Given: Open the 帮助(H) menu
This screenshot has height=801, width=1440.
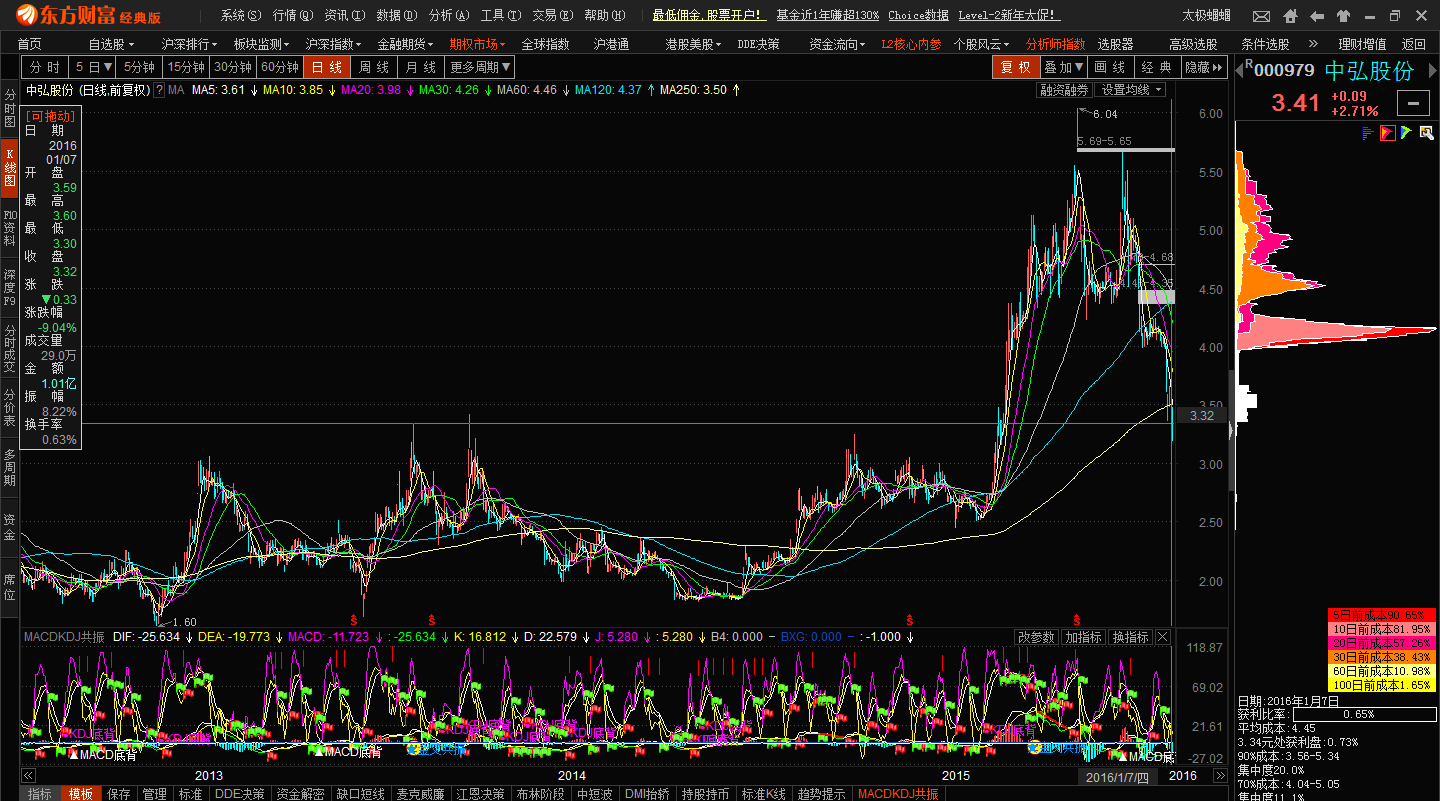Looking at the screenshot, I should pos(604,15).
